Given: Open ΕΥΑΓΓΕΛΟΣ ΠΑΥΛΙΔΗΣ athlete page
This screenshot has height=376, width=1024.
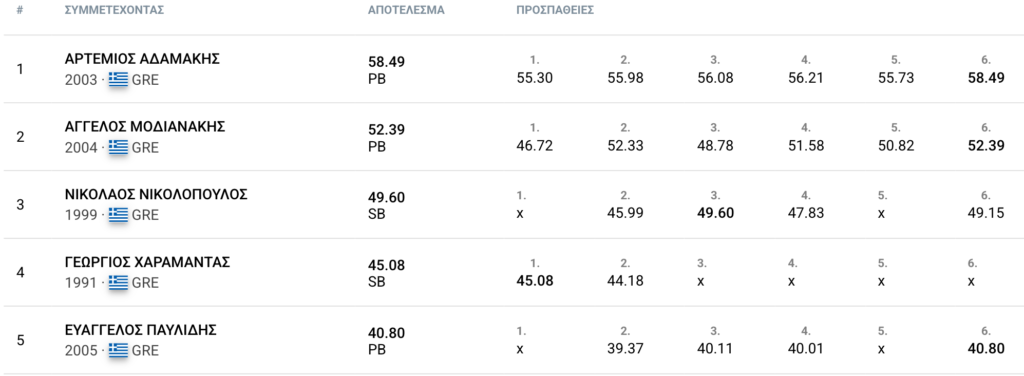Looking at the screenshot, I should (140, 330).
